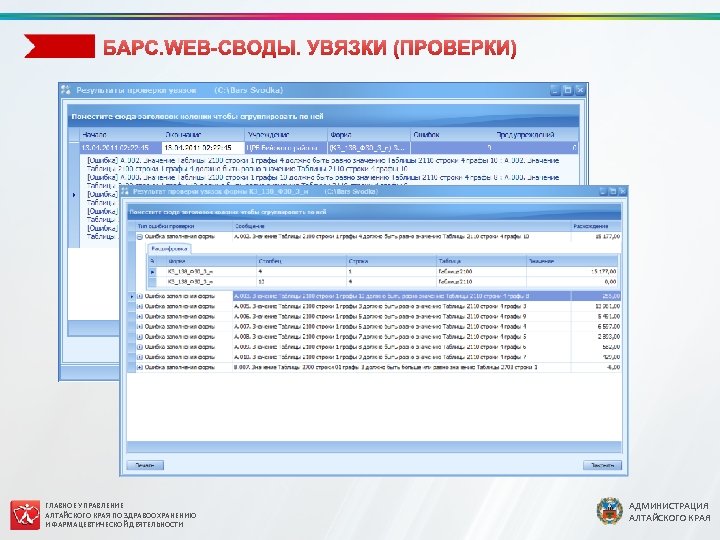Image resolution: width=720 pixels, height=540 pixels.
Task: Click Строка header in detail grid
Action: 391,261
